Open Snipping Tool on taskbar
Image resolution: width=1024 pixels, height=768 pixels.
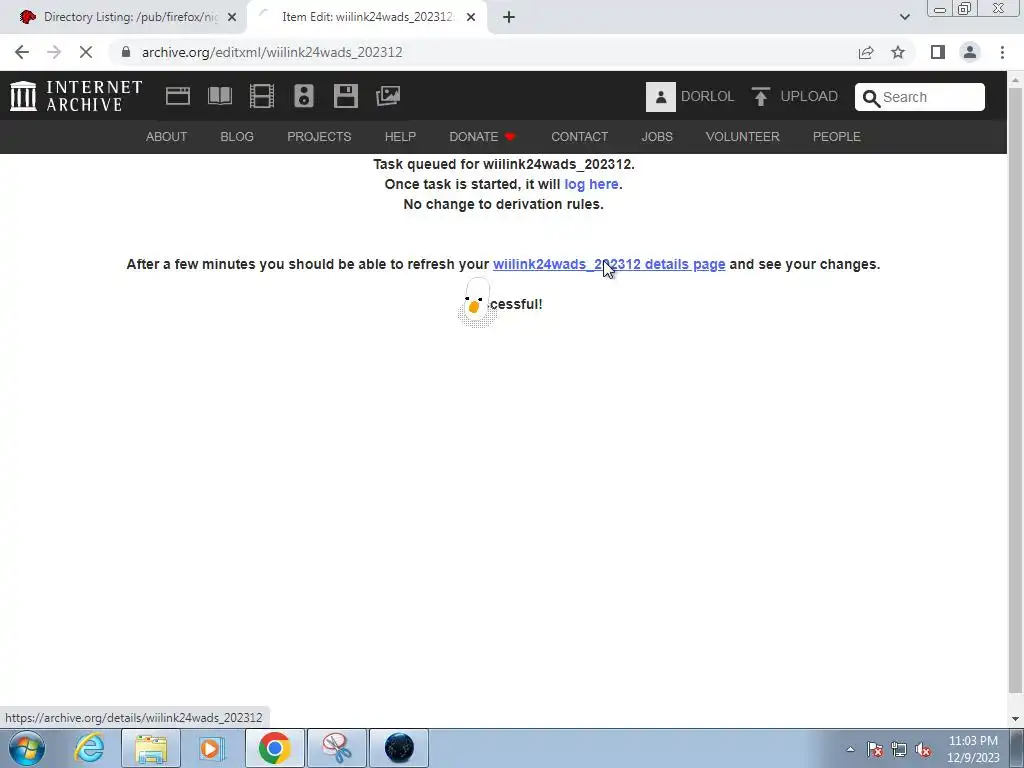[x=337, y=748]
